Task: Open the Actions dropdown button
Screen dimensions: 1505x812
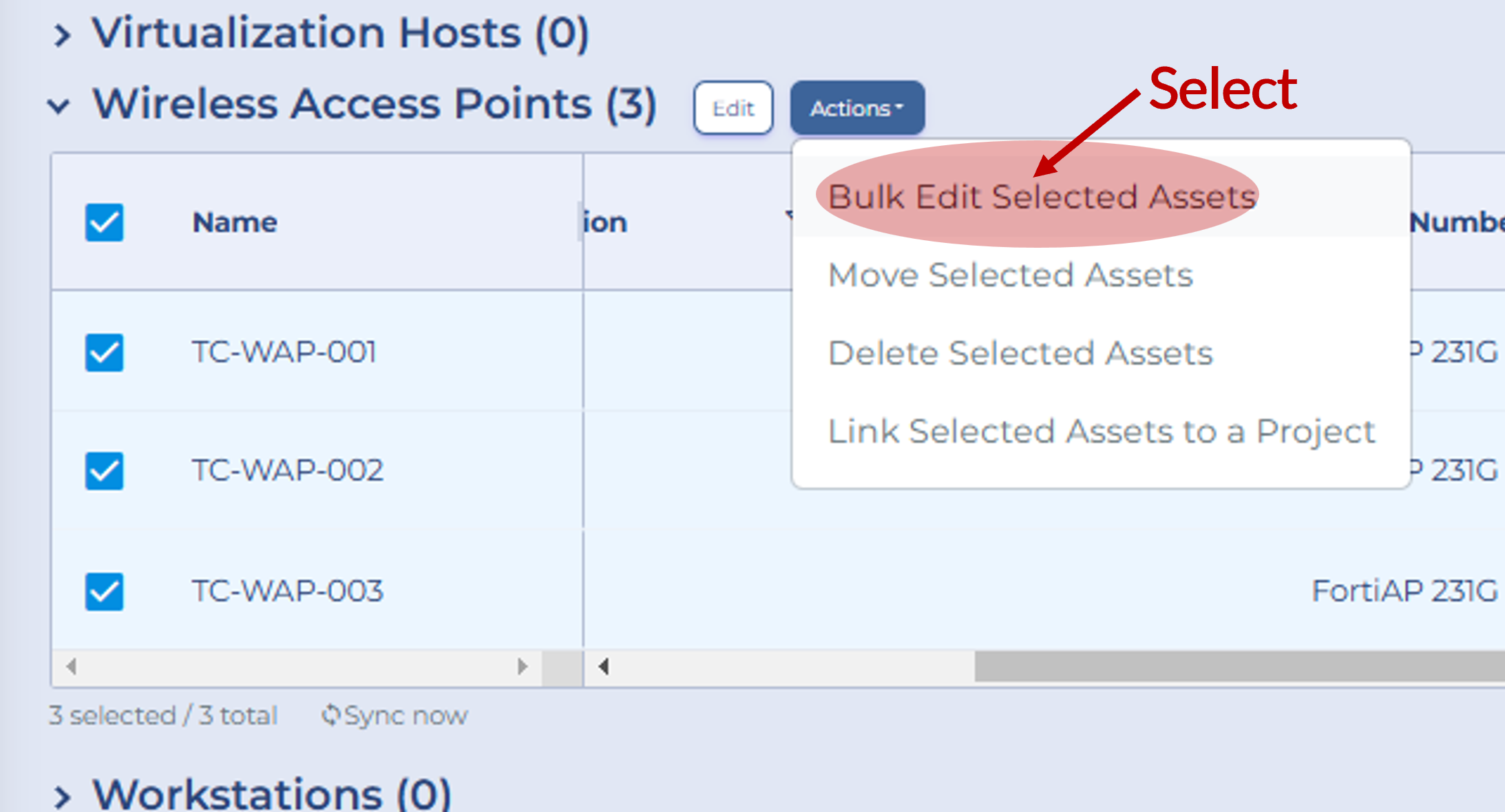Action: coord(857,108)
